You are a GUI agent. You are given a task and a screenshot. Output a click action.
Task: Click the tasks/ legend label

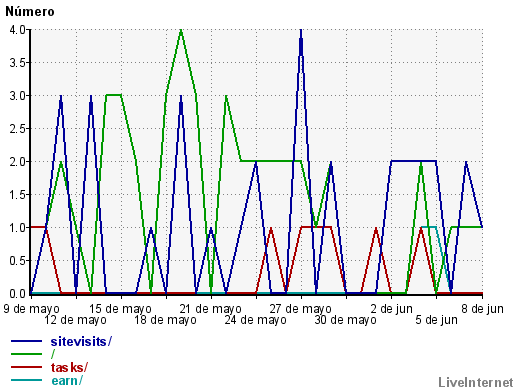(x=69, y=367)
